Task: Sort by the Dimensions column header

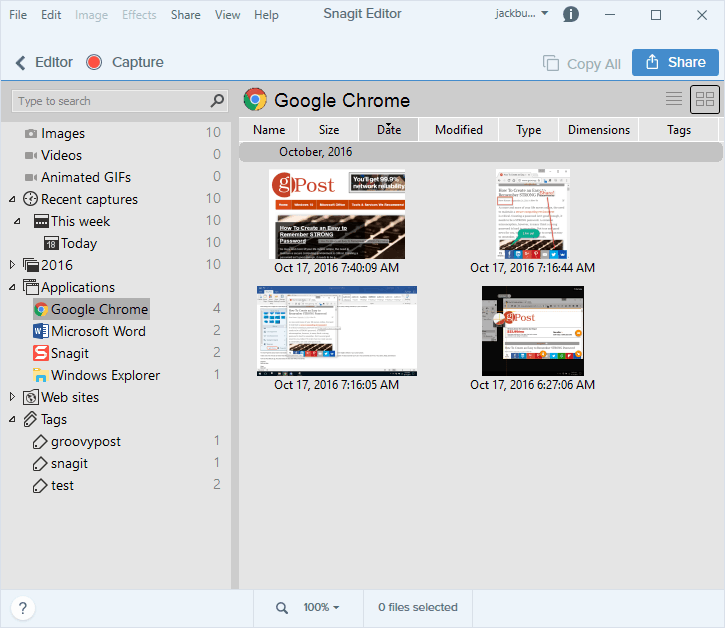Action: [599, 129]
